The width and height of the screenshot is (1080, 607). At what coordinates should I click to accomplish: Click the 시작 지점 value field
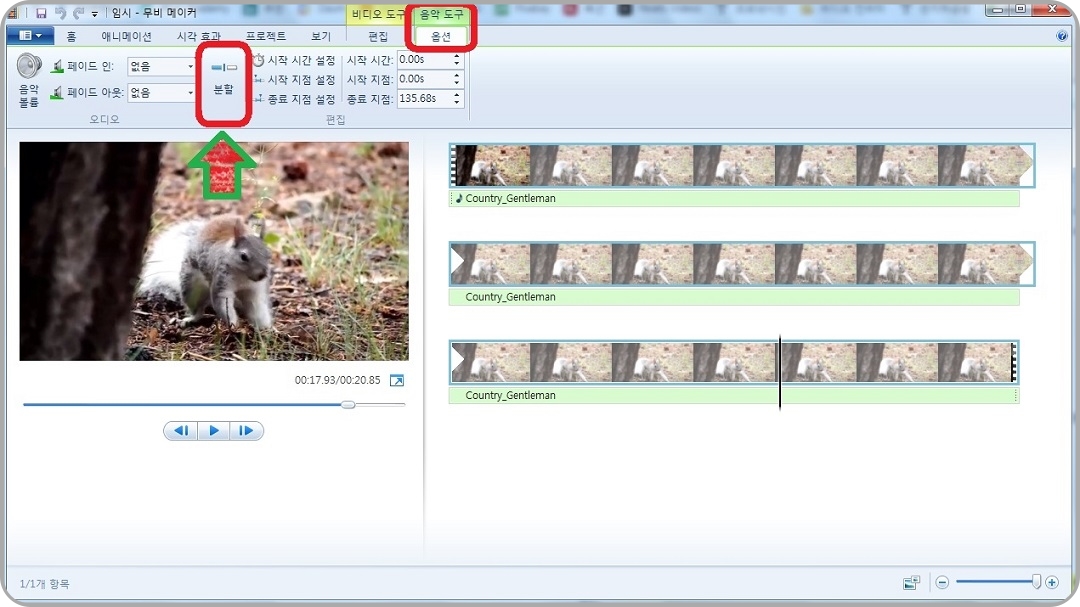[x=424, y=79]
